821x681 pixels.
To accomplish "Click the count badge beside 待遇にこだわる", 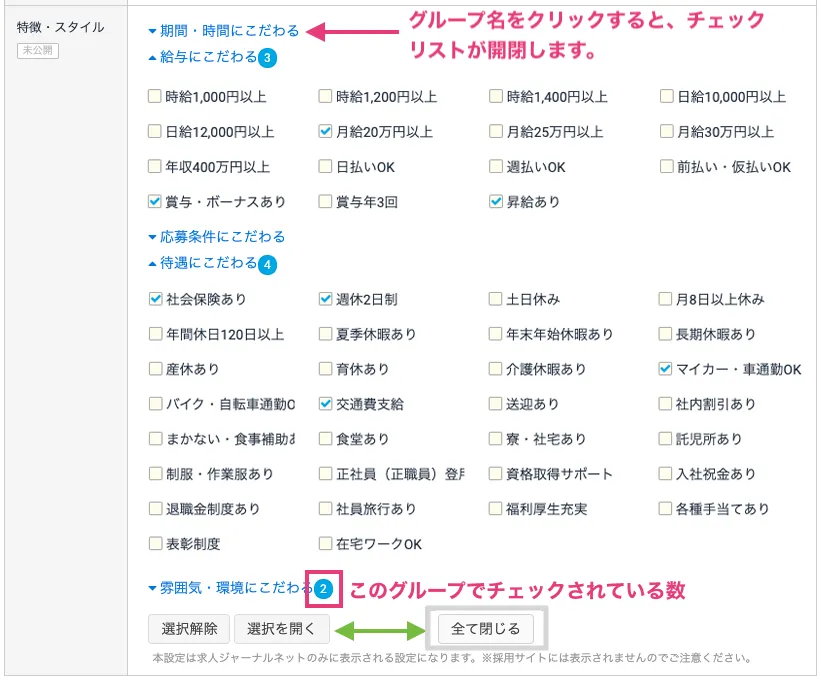I will 267,265.
